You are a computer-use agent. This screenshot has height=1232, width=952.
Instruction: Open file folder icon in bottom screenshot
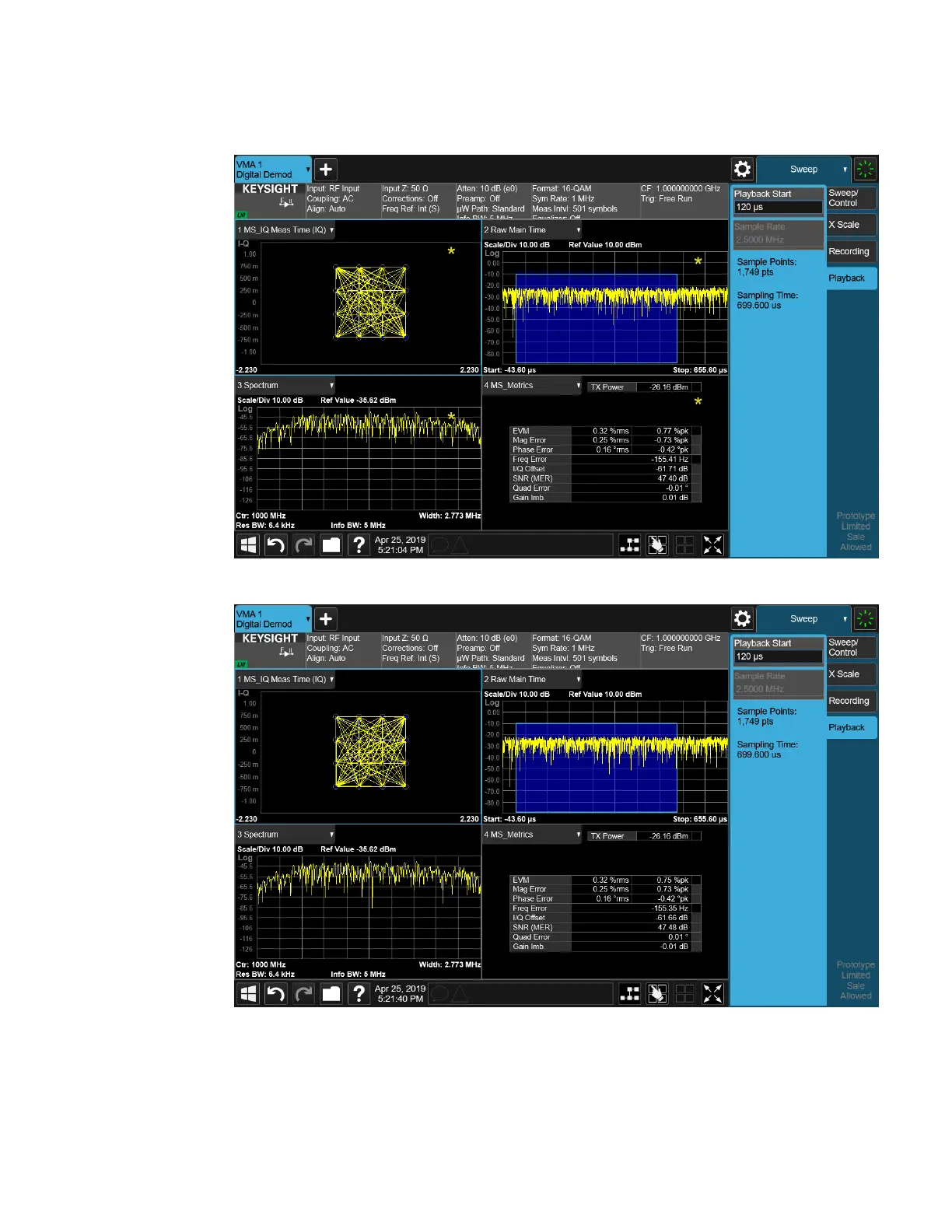pyautogui.click(x=331, y=993)
